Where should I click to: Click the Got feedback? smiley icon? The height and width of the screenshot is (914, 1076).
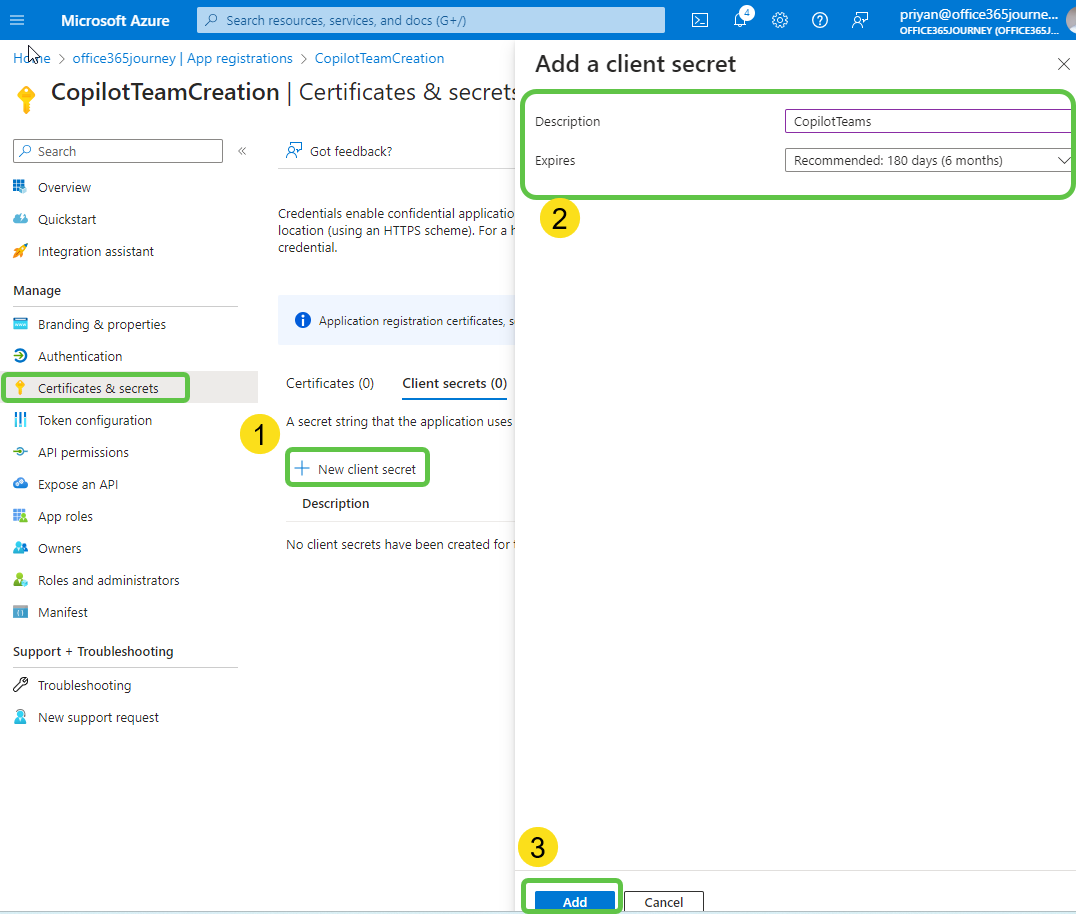tap(294, 150)
